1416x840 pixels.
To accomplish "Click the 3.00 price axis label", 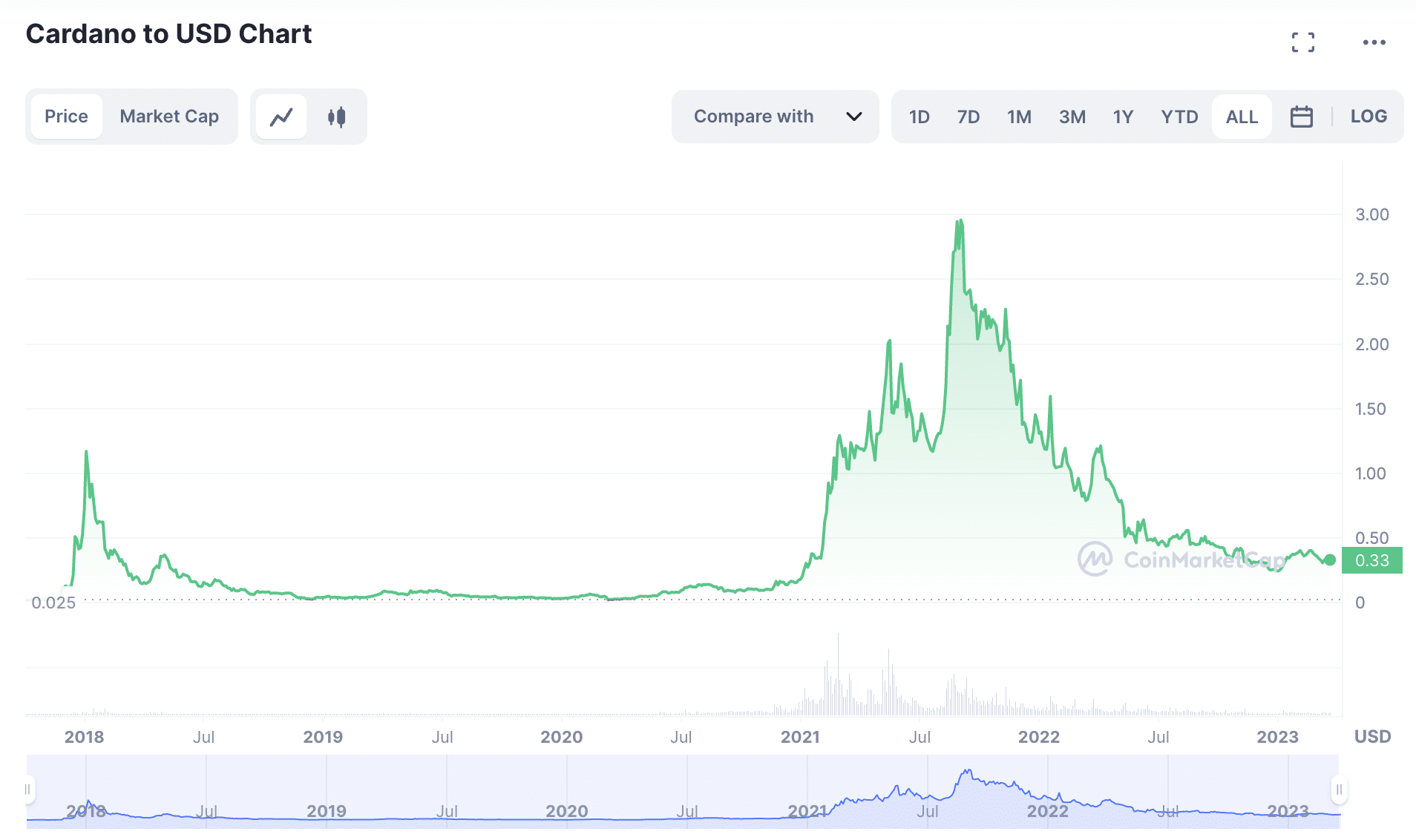I will [1371, 214].
